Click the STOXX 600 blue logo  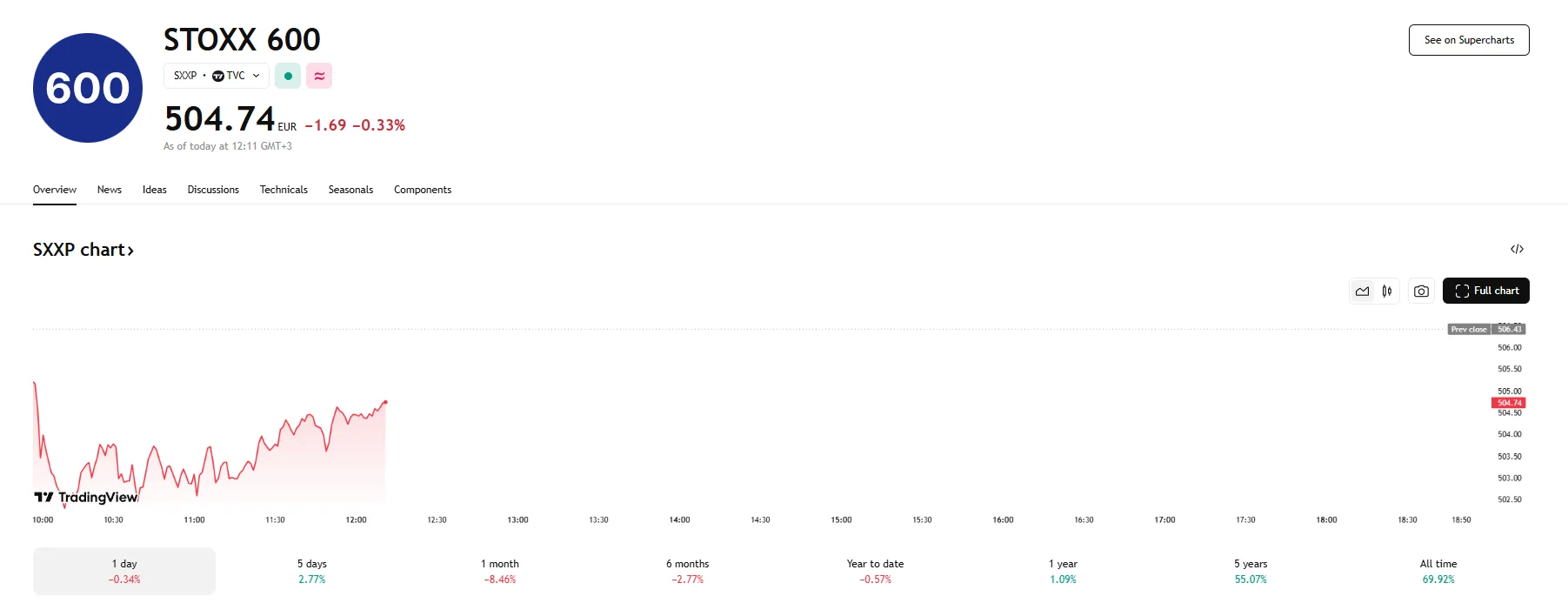coord(88,88)
